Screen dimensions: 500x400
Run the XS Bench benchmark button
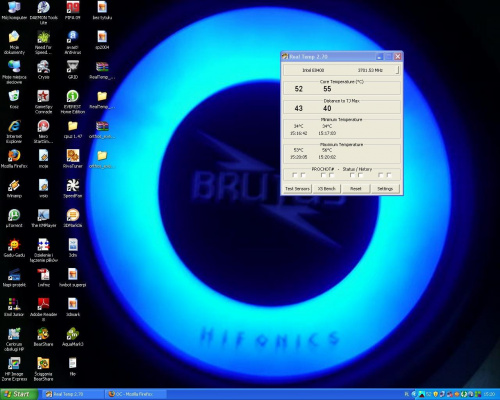[x=326, y=189]
